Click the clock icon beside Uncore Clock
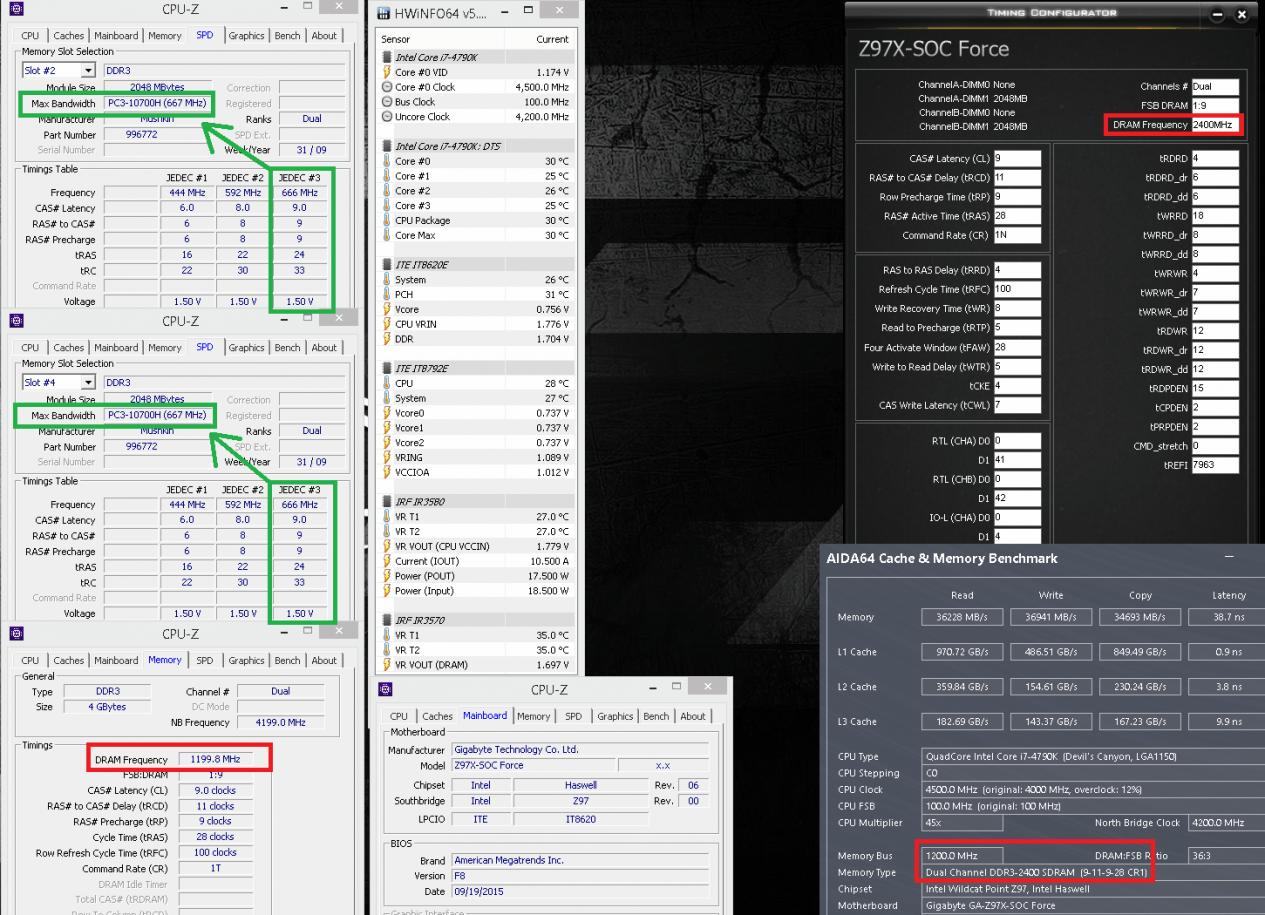The height and width of the screenshot is (915, 1265). tap(387, 117)
